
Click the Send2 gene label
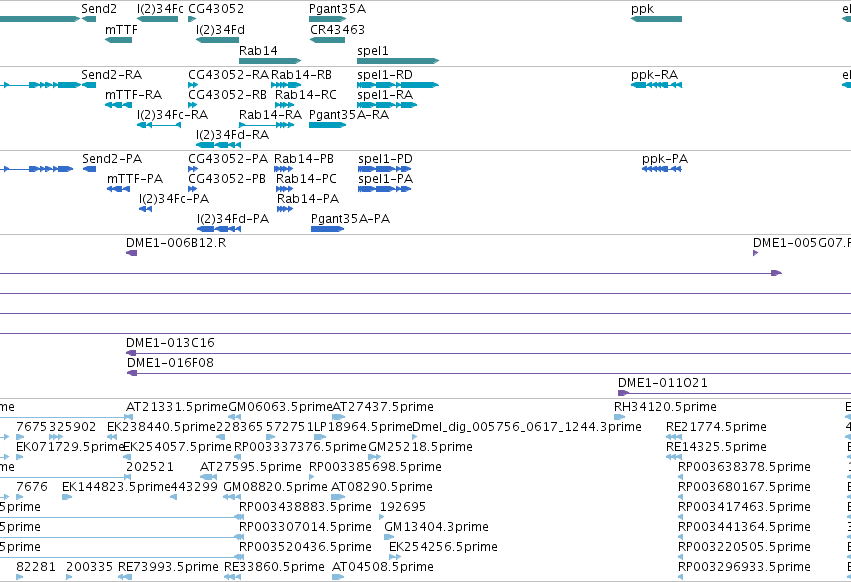click(99, 9)
